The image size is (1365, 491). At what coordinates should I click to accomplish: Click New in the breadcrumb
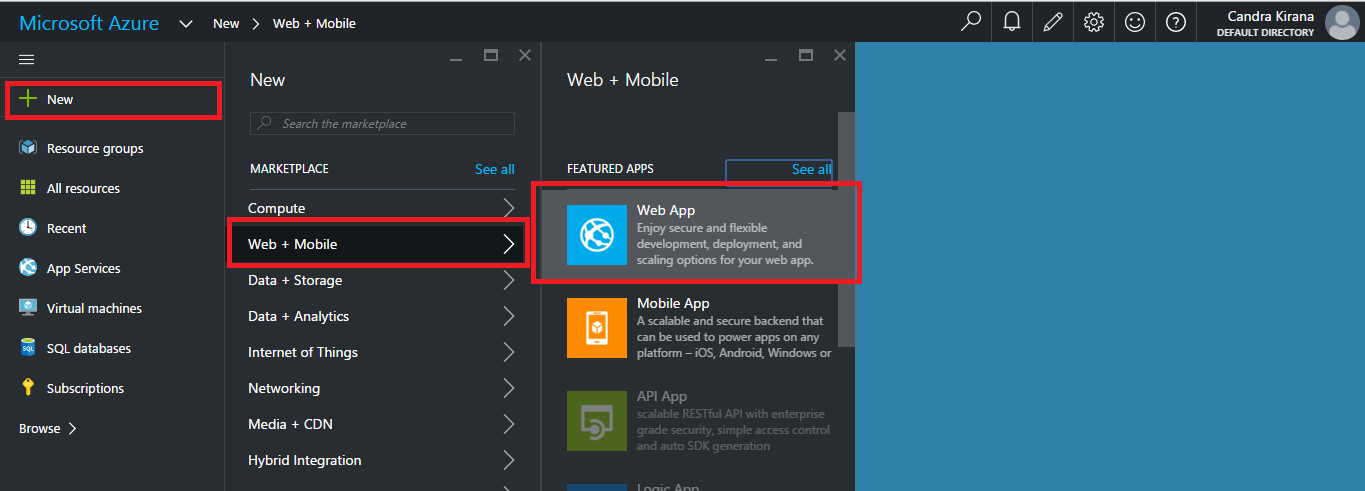click(x=226, y=23)
